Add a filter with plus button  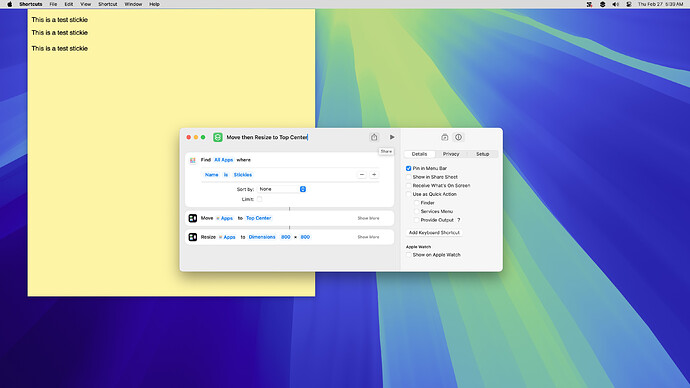[x=374, y=175]
